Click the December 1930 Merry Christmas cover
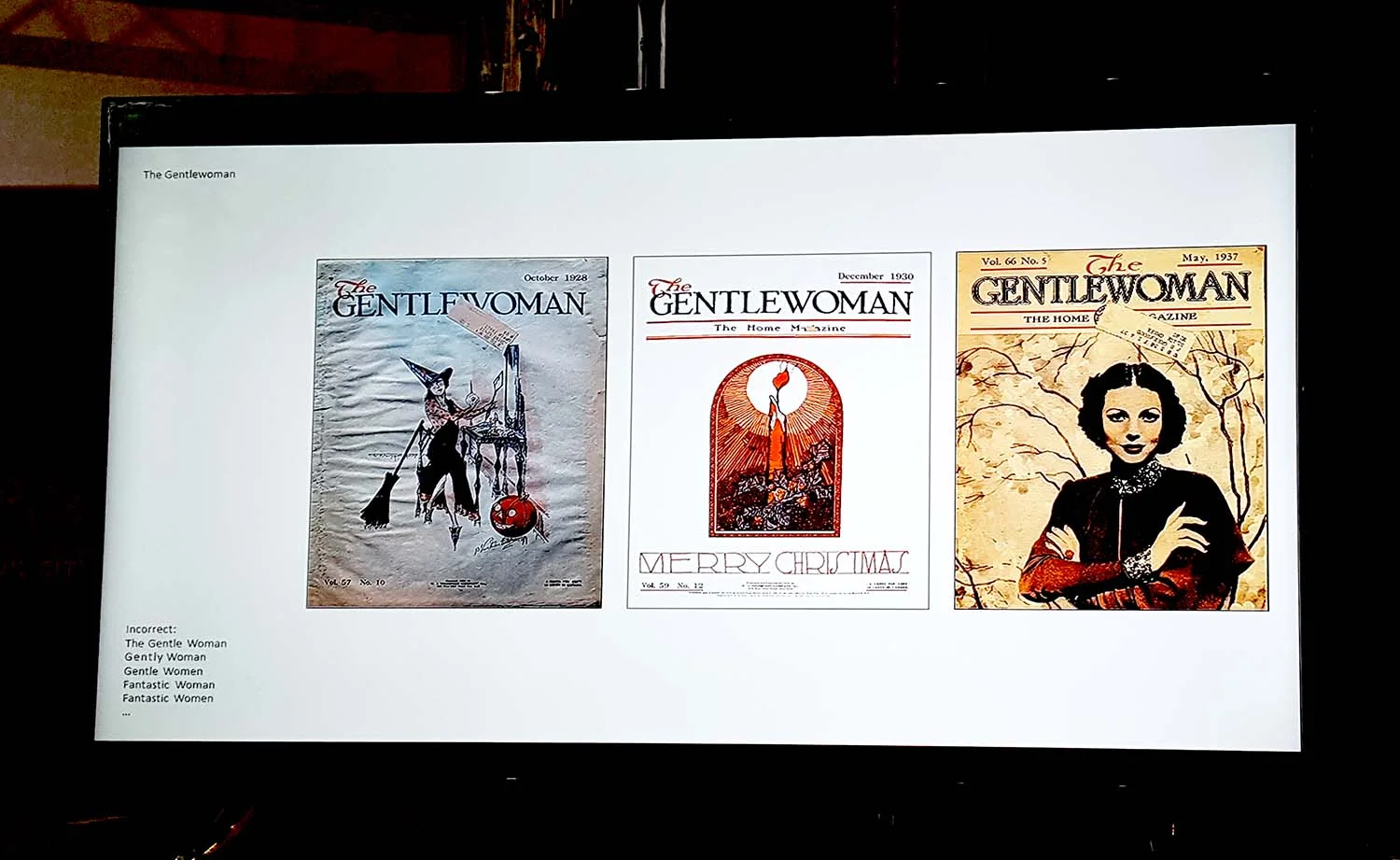 coord(778,430)
